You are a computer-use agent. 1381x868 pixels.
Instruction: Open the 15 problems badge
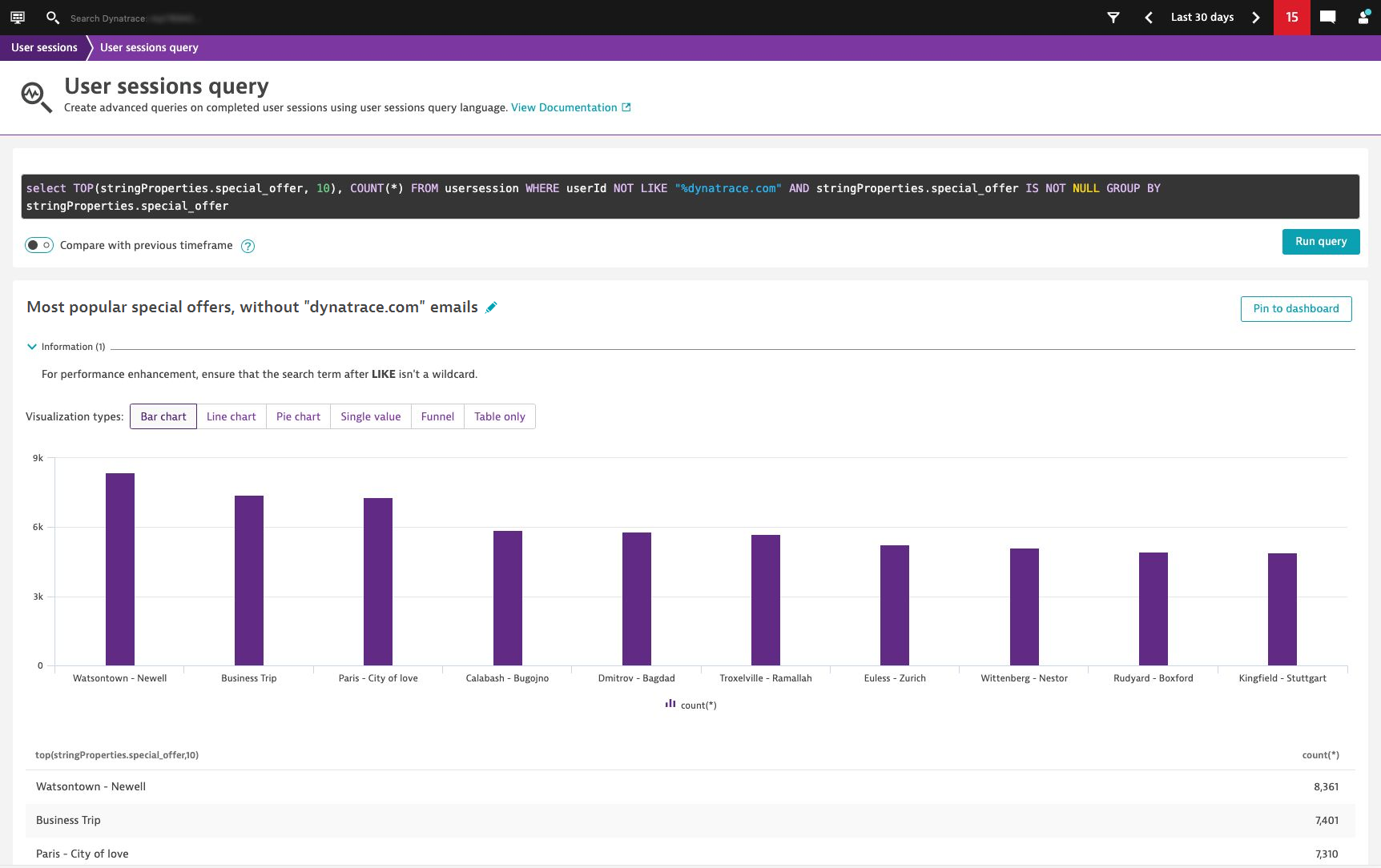[x=1292, y=17]
